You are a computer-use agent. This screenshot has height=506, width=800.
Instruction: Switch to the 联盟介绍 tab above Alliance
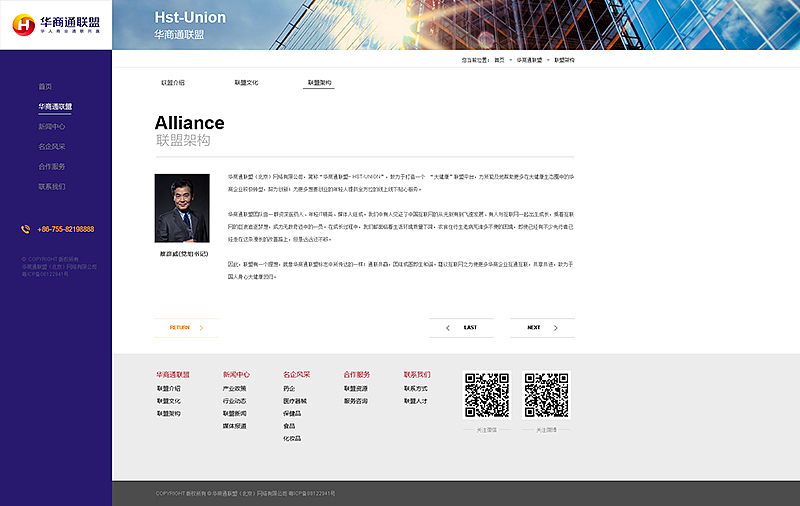coord(173,83)
